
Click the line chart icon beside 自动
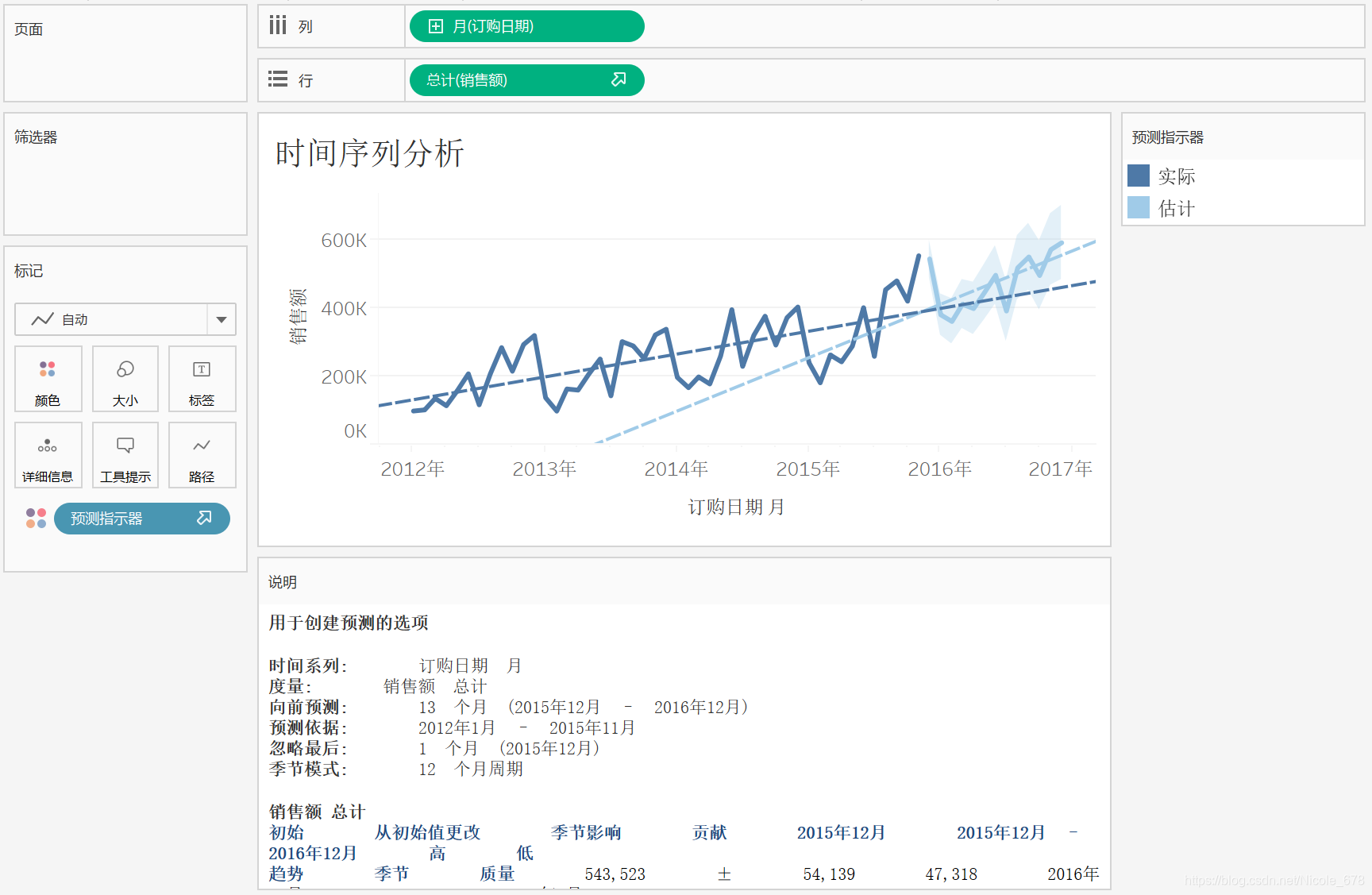point(42,319)
